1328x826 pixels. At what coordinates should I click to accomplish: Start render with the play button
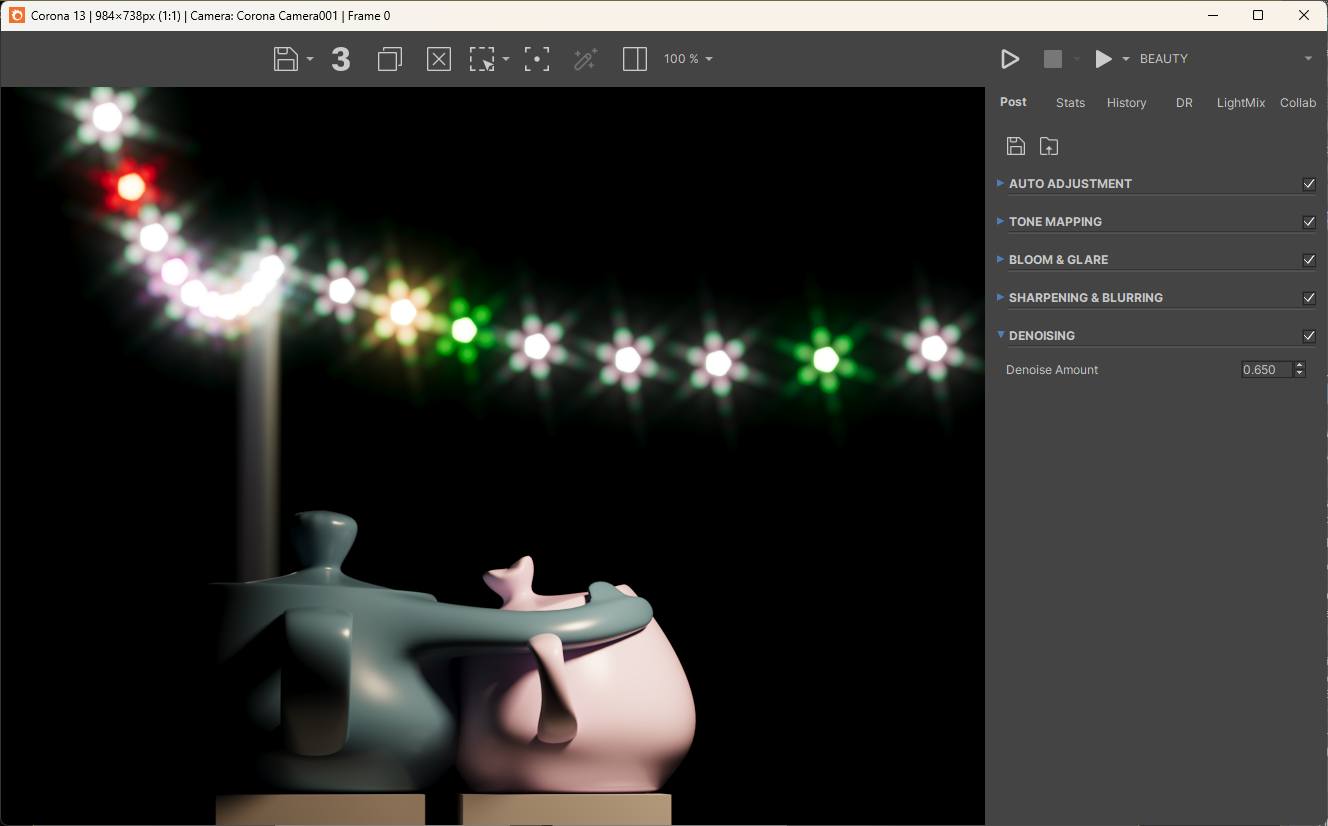pyautogui.click(x=1010, y=59)
